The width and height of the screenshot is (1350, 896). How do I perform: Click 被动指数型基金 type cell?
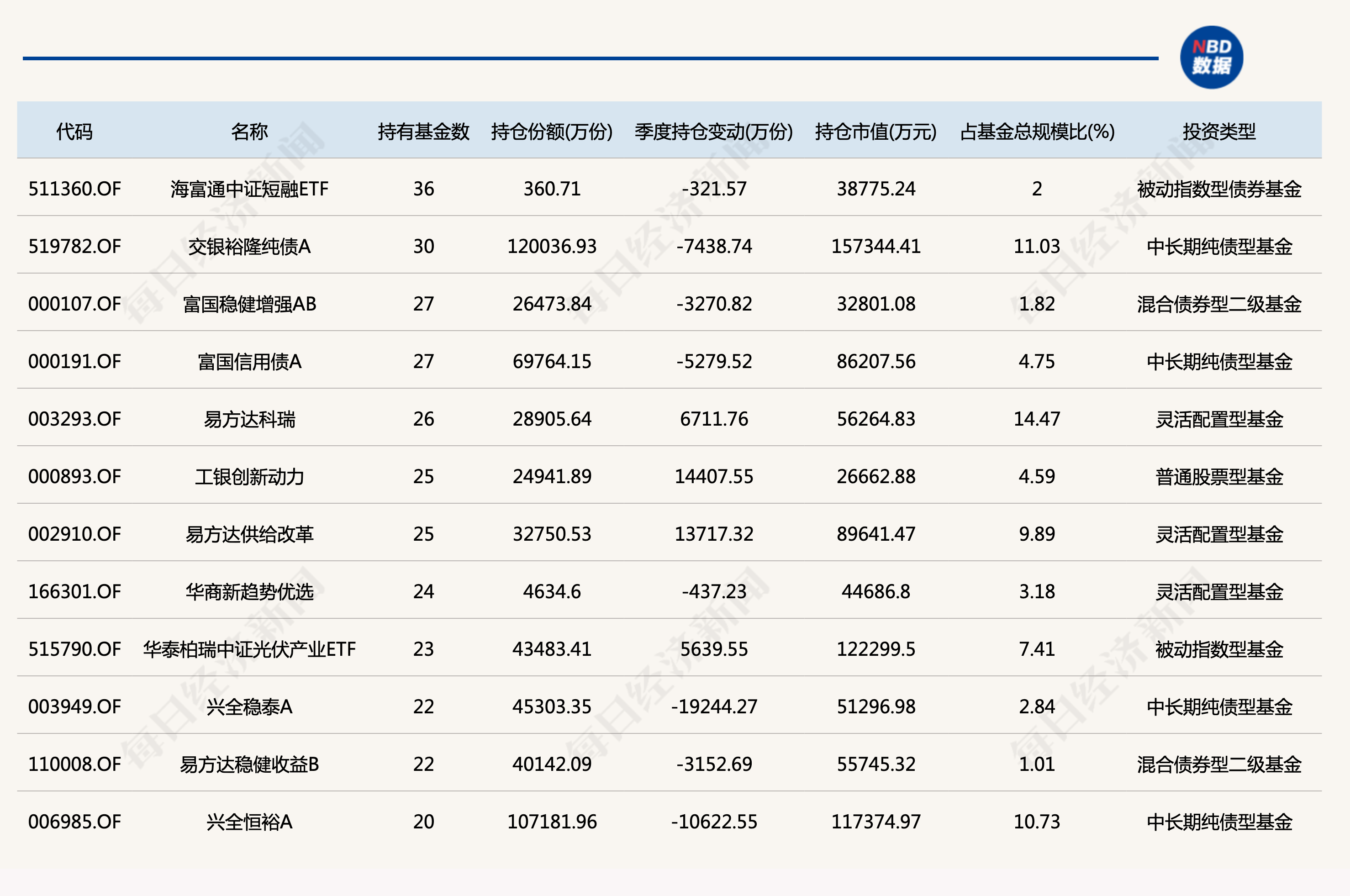[x=1219, y=649]
